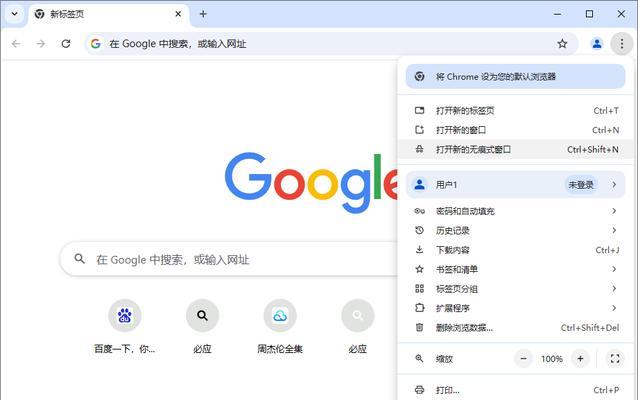Expand chevron beside 书签和清单

click(614, 269)
